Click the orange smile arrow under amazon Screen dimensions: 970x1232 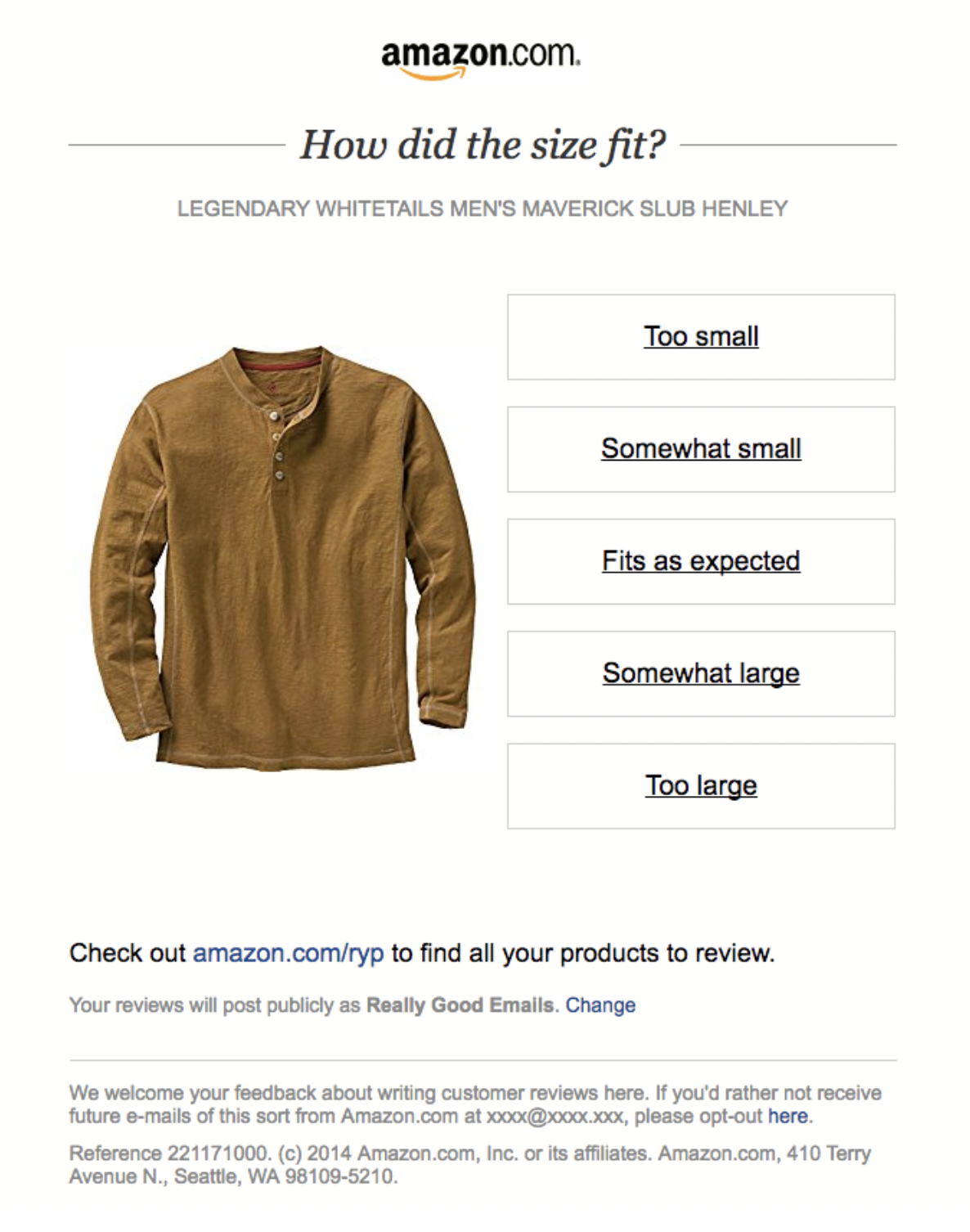tap(433, 74)
